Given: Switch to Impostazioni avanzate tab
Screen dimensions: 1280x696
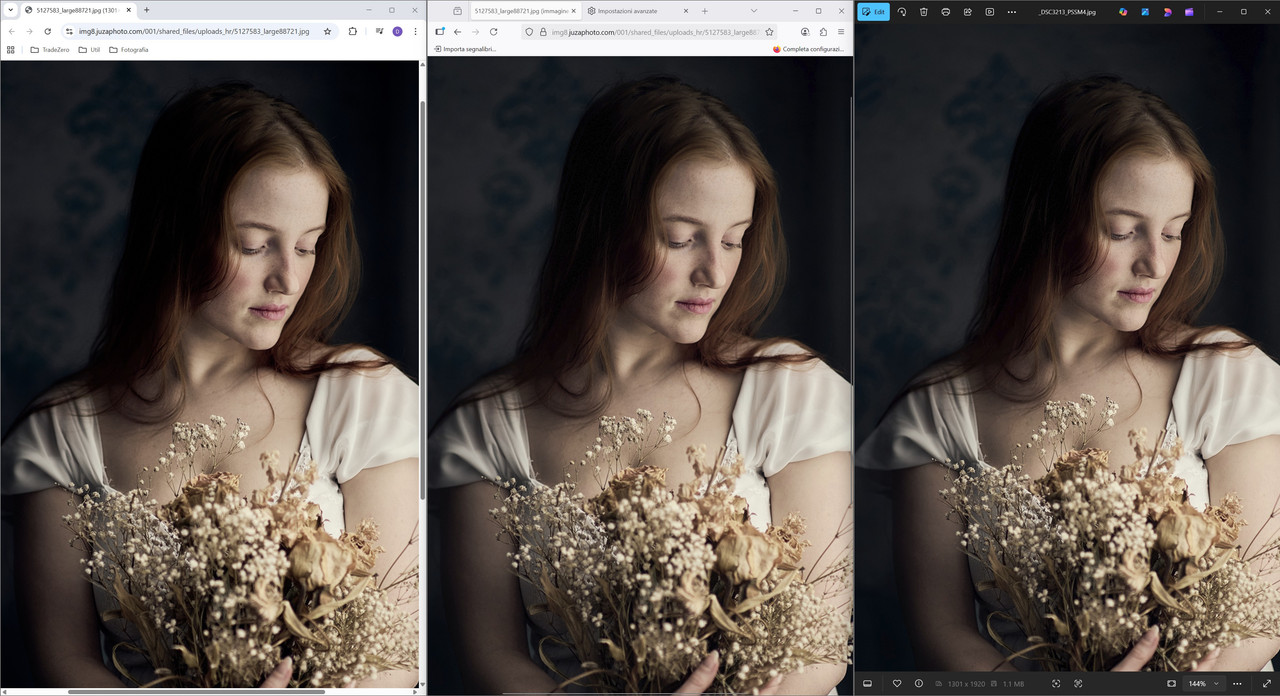Looking at the screenshot, I should [x=637, y=10].
